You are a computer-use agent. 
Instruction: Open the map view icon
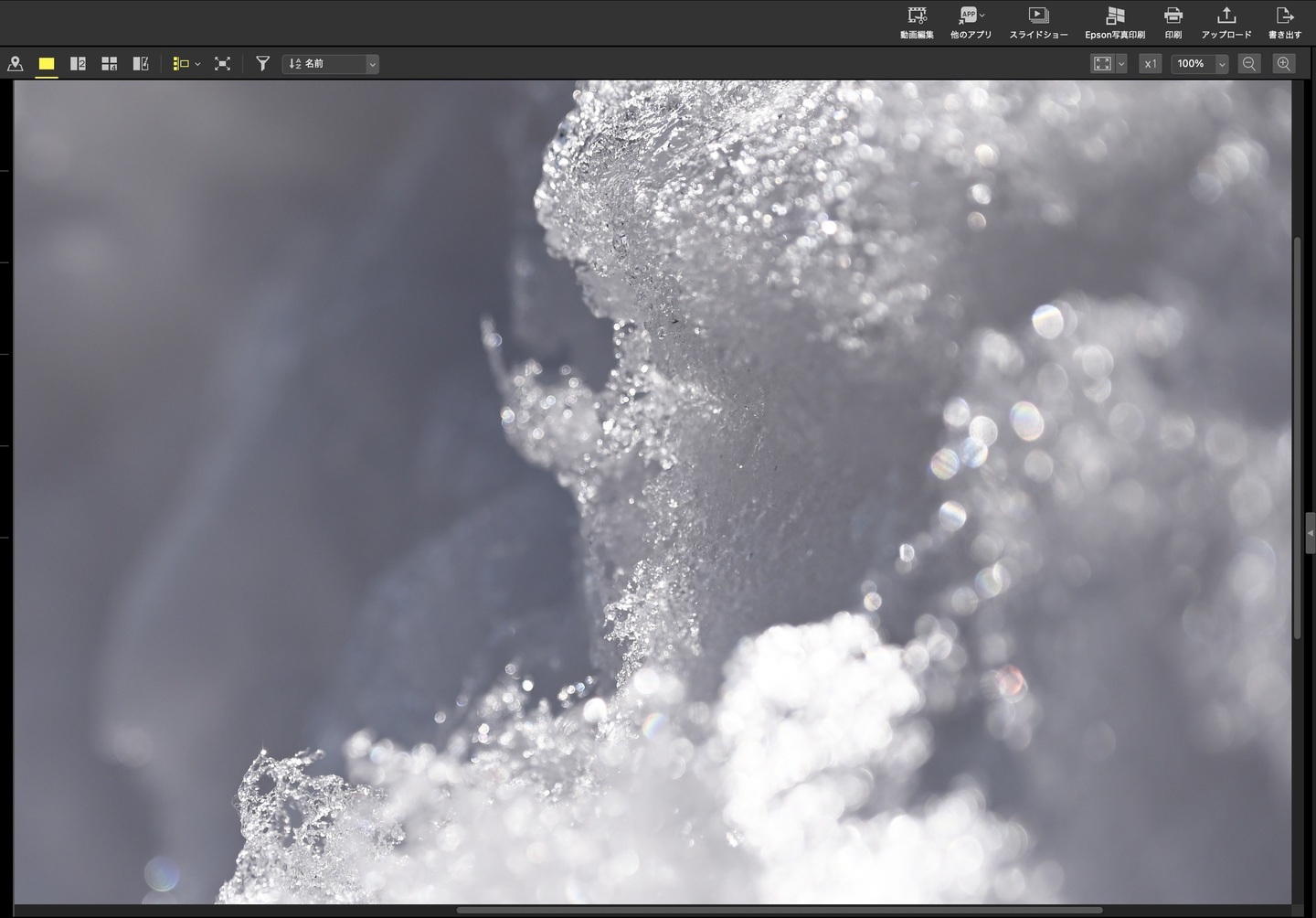(16, 64)
